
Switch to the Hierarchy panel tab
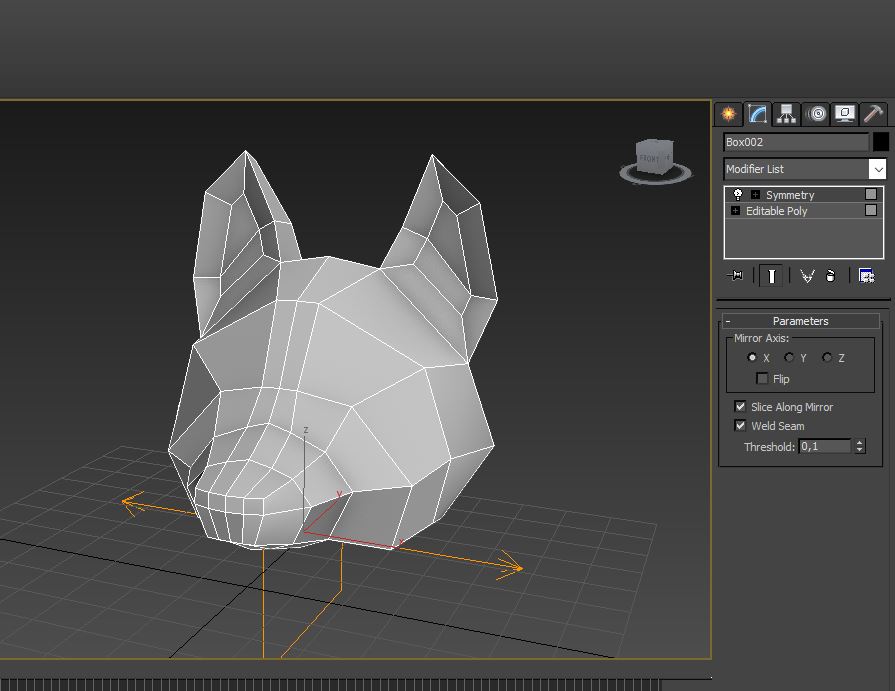[x=787, y=114]
